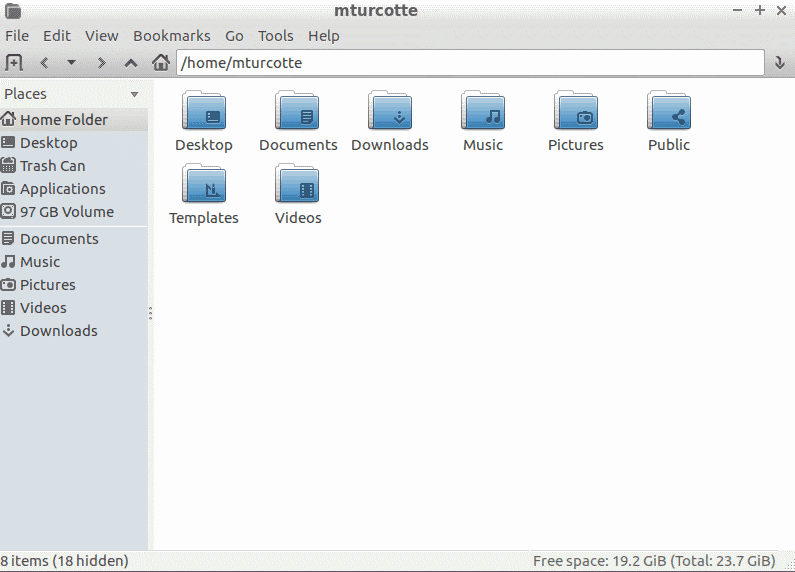Go up to the parent folder
795x572 pixels.
[131, 63]
